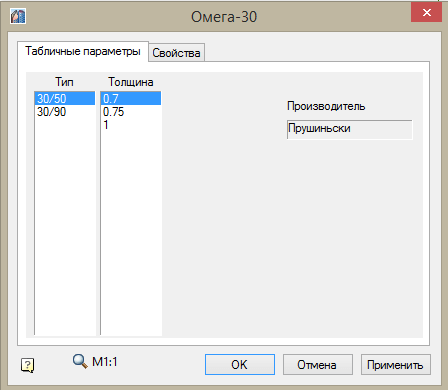Open the help question mark icon
448x390 pixels.
pyautogui.click(x=27, y=365)
